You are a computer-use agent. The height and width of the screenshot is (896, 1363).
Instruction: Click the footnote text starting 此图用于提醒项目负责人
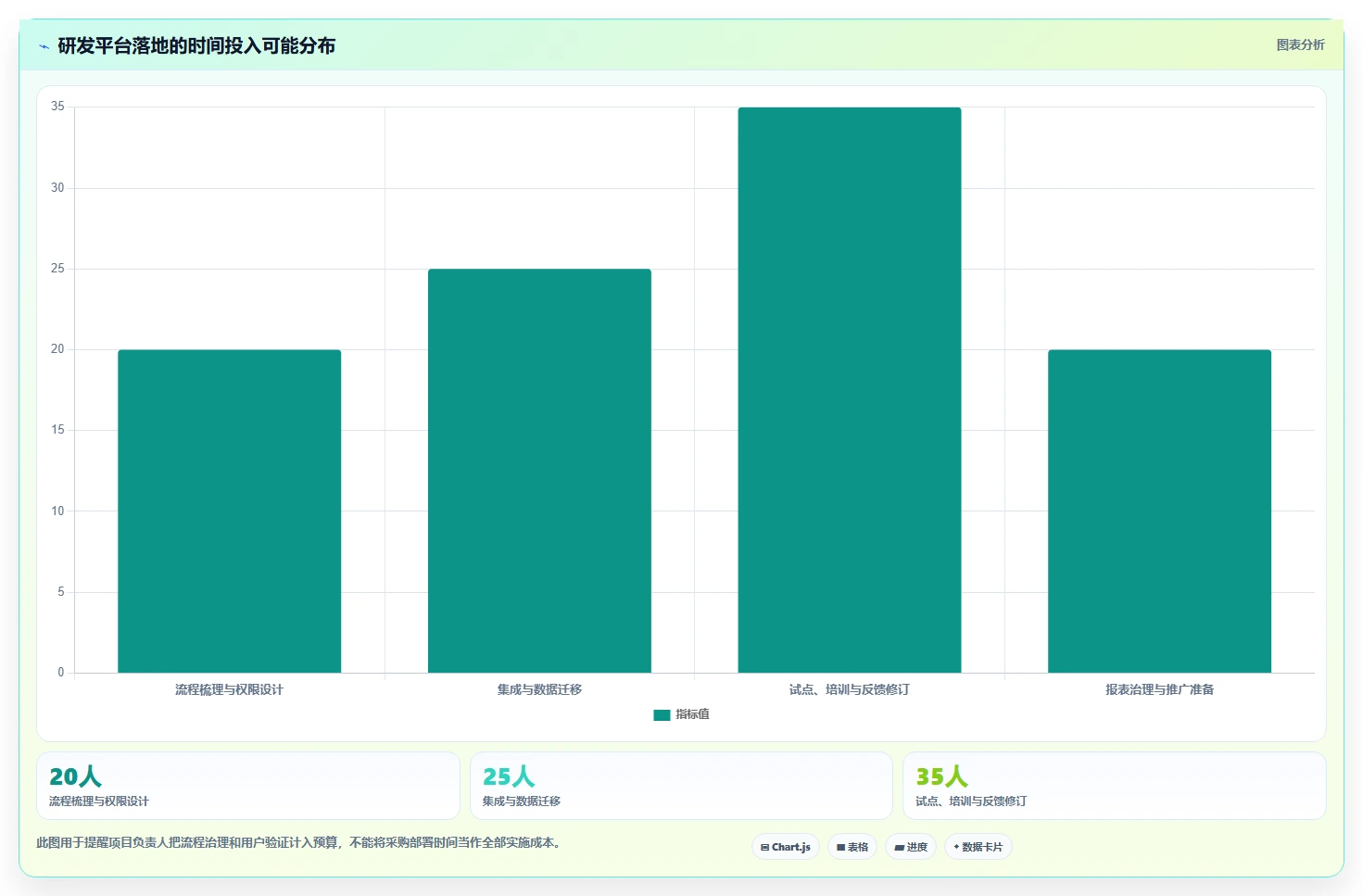(298, 842)
